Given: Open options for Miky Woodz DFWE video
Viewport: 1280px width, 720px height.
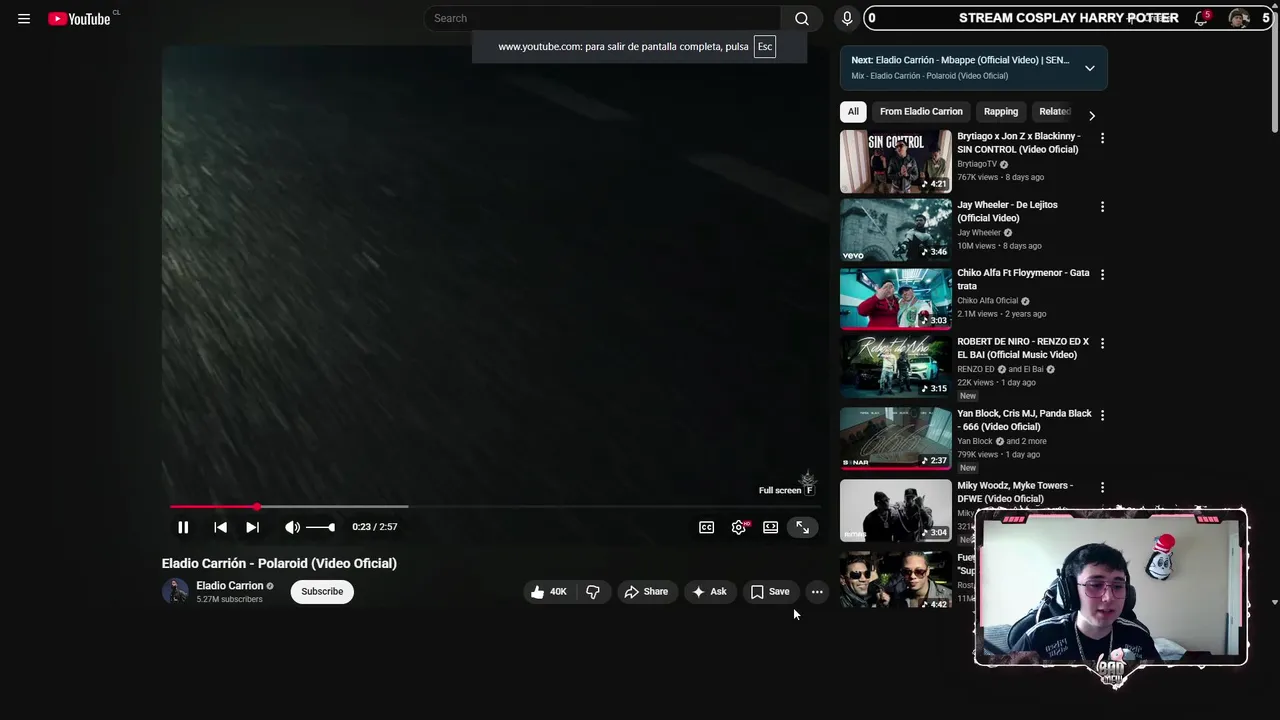Looking at the screenshot, I should pyautogui.click(x=1102, y=488).
